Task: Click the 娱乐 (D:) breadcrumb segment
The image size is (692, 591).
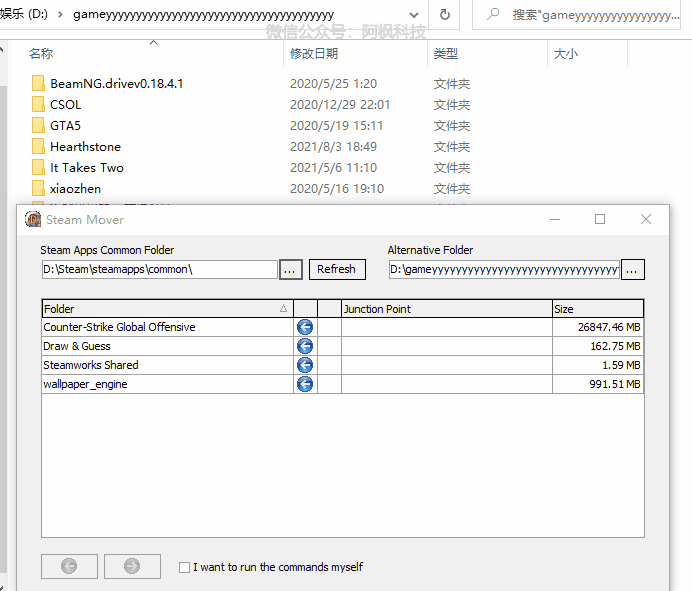Action: point(24,14)
